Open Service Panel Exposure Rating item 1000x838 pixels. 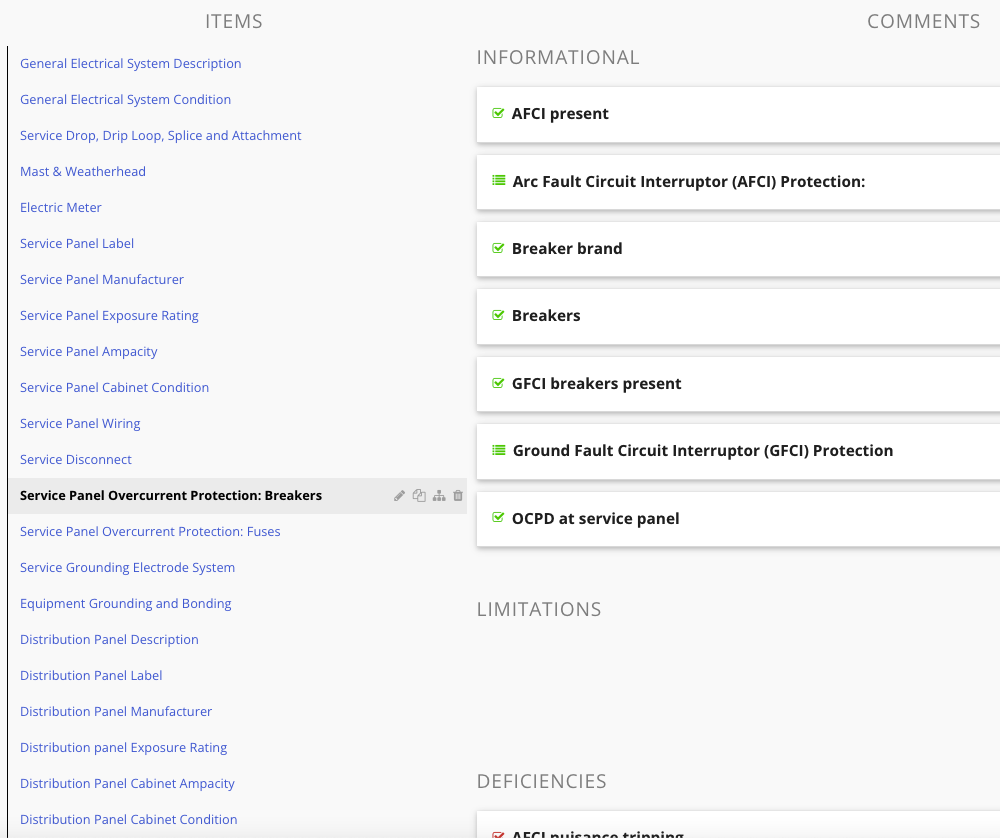(109, 316)
